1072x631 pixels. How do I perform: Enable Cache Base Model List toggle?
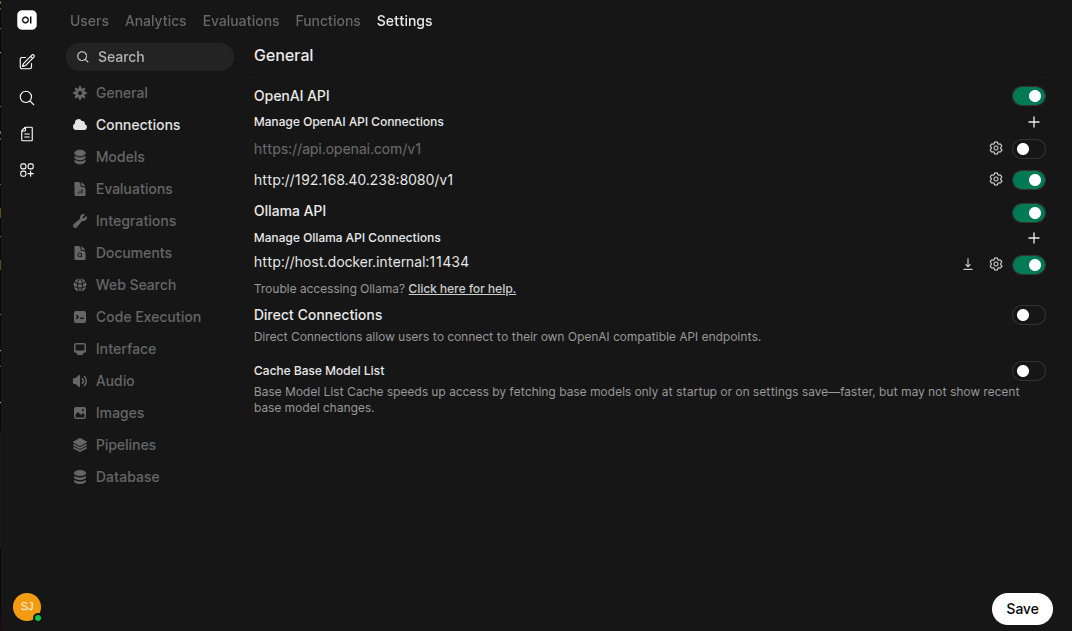pyautogui.click(x=1028, y=371)
